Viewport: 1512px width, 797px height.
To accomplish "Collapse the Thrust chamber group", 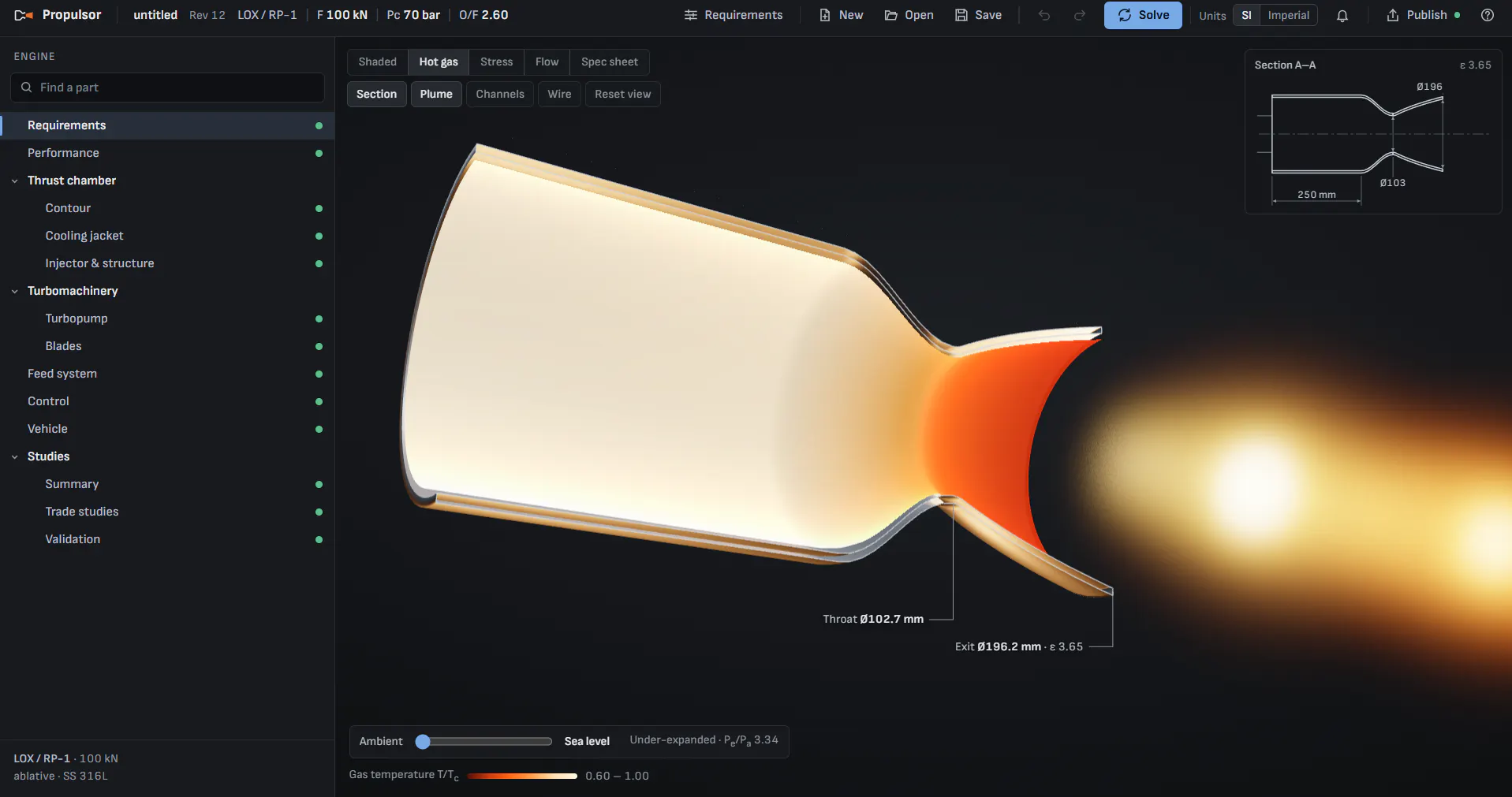I will (15, 181).
